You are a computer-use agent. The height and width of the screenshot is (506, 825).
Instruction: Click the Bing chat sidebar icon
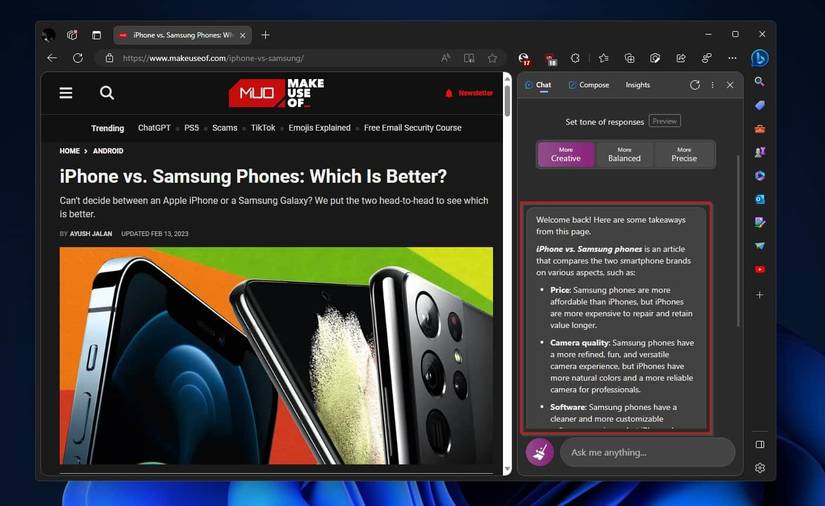(x=759, y=58)
